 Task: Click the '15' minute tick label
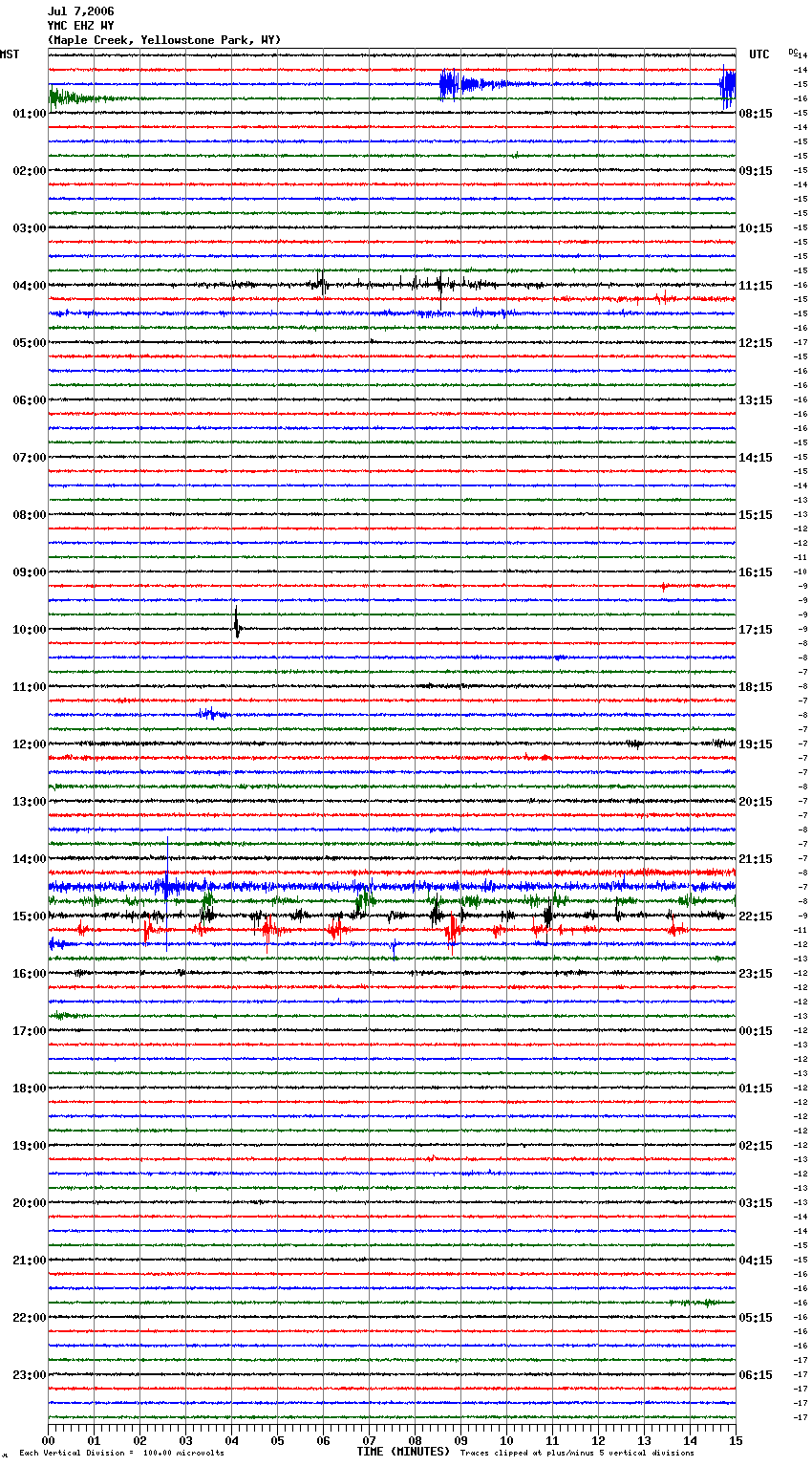pos(735,1440)
